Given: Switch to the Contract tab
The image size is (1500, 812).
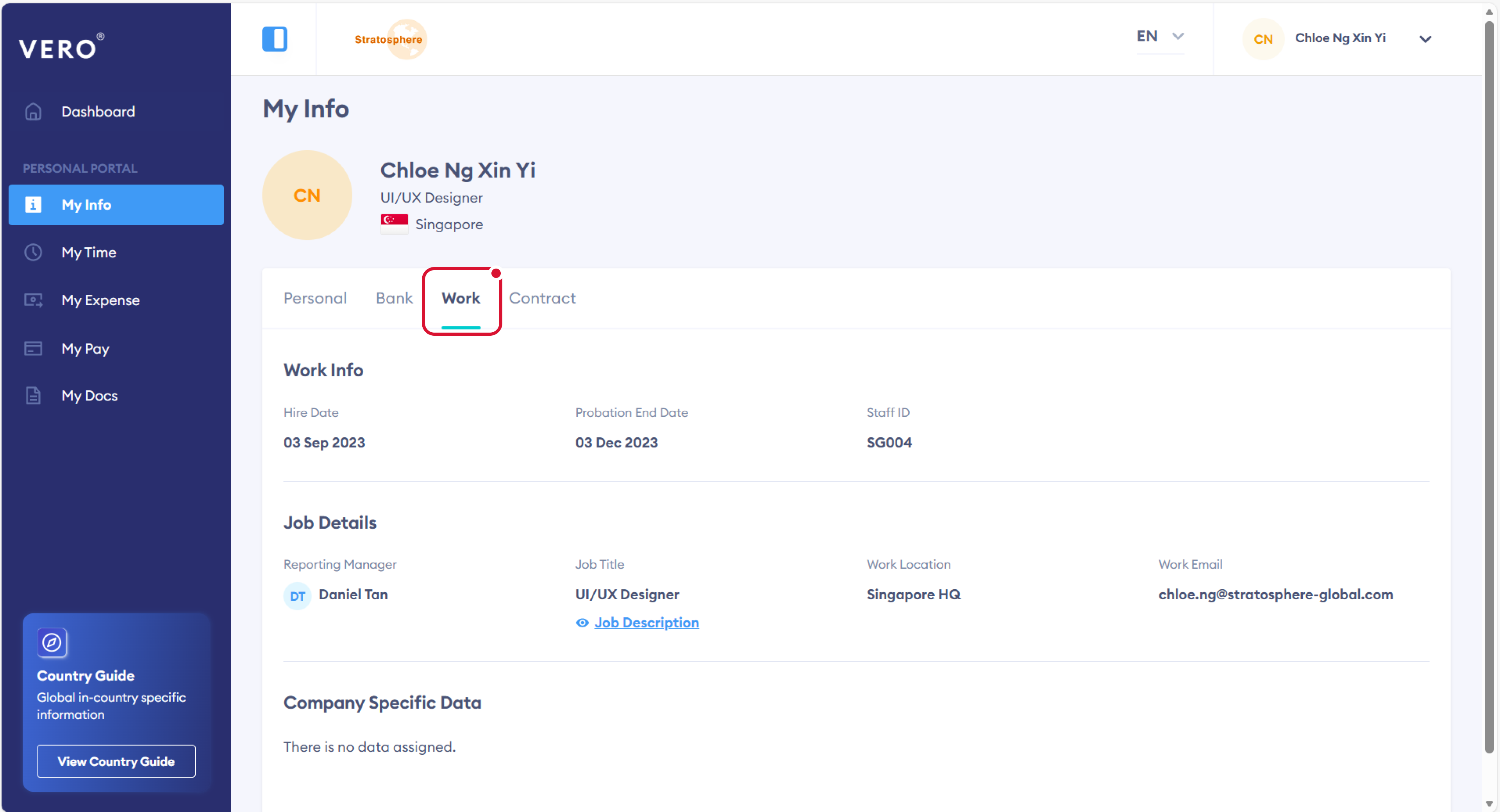Looking at the screenshot, I should pos(541,298).
